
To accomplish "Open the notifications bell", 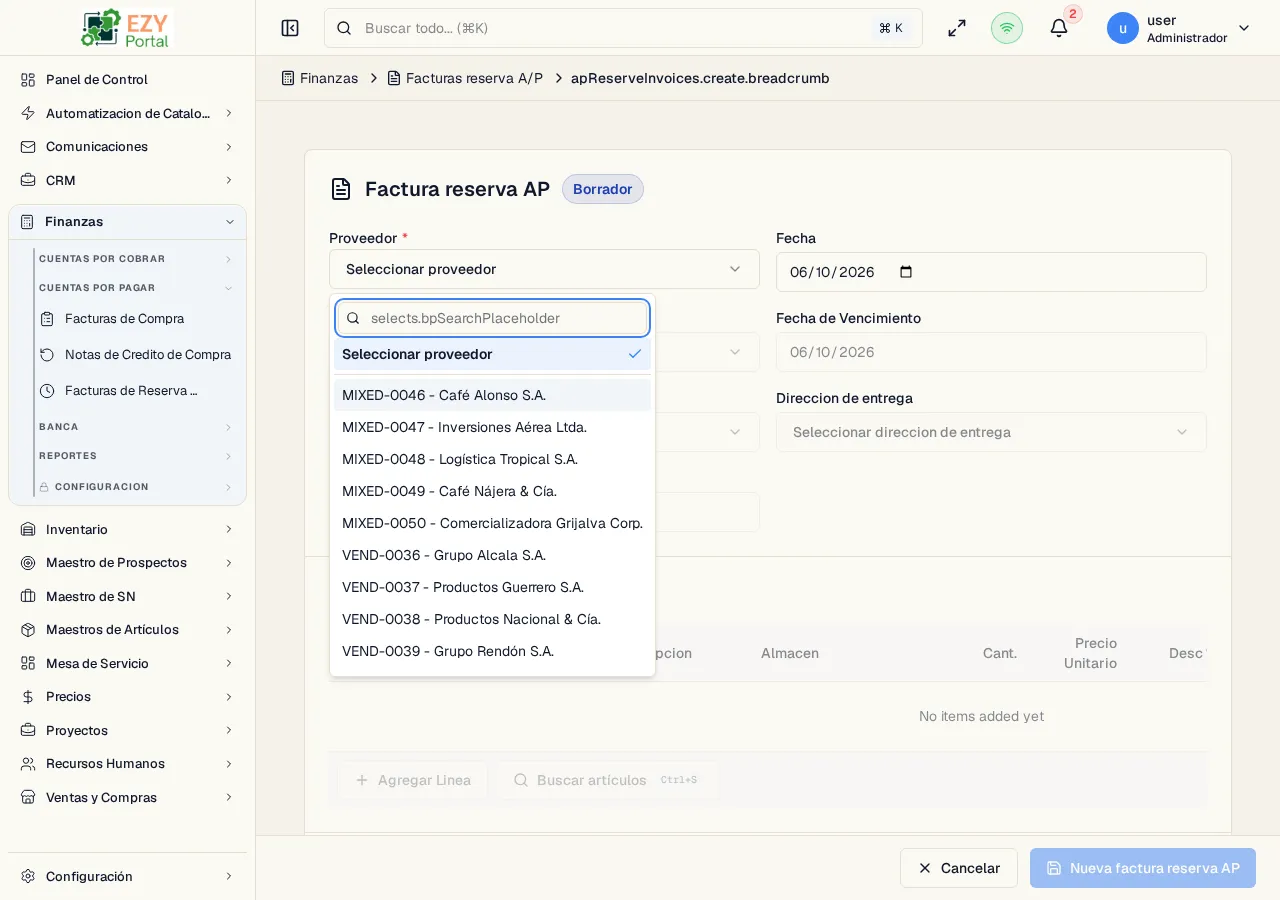I will click(1059, 28).
